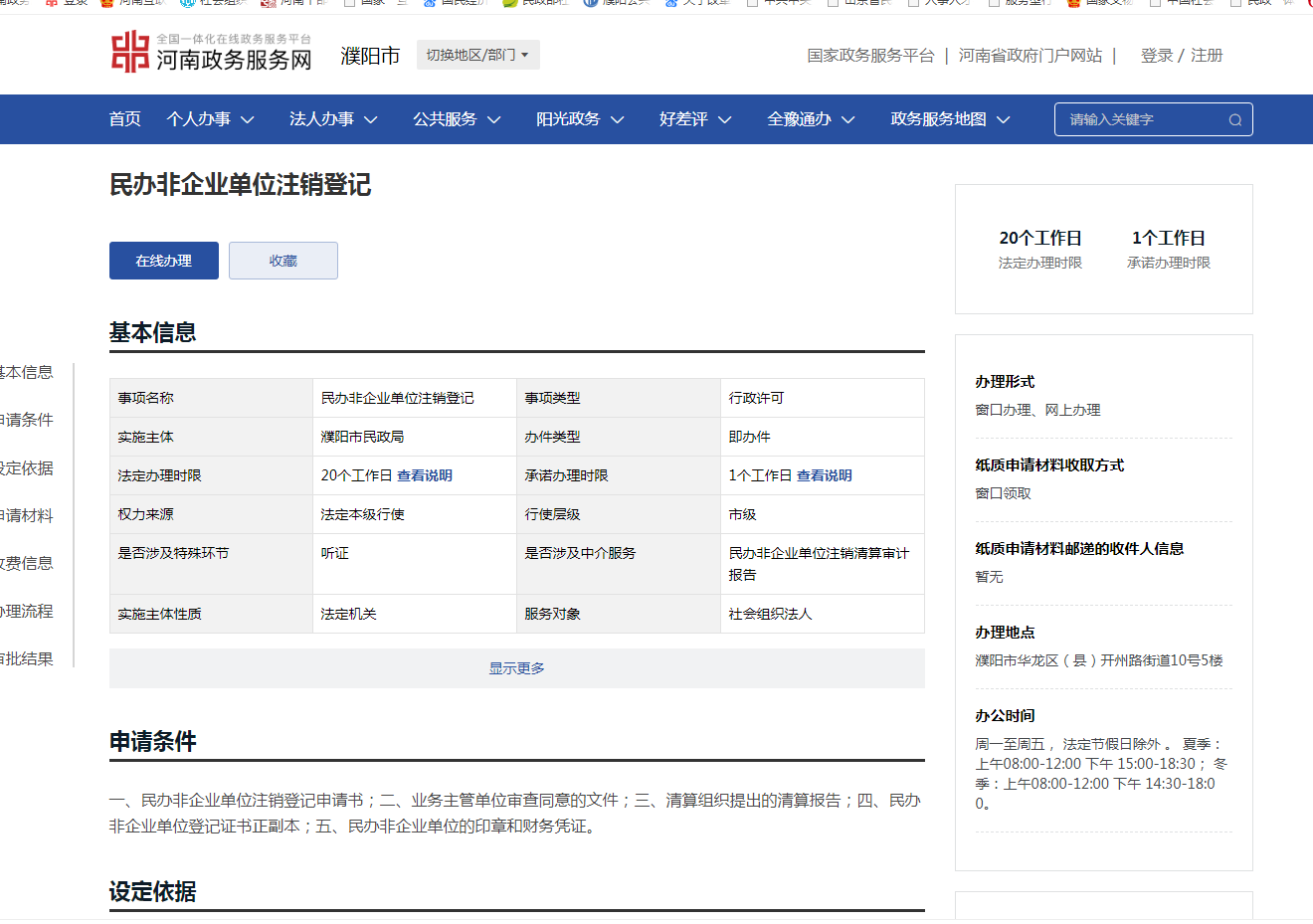
Task: Open the 政务服务地图 menu
Action: (x=950, y=119)
